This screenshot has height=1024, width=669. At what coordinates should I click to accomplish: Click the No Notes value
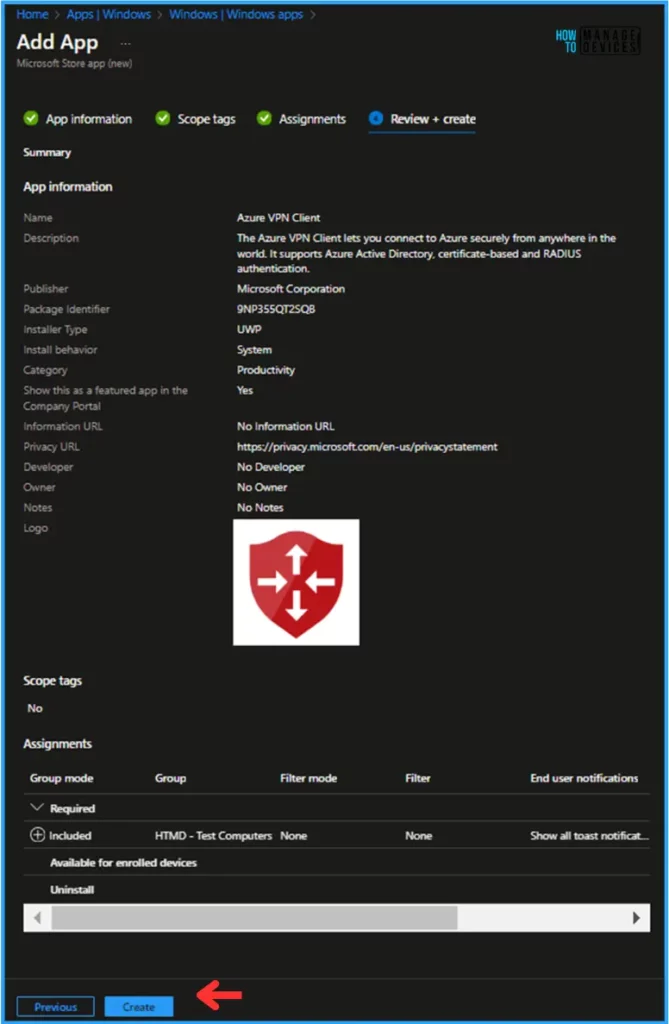pos(260,507)
